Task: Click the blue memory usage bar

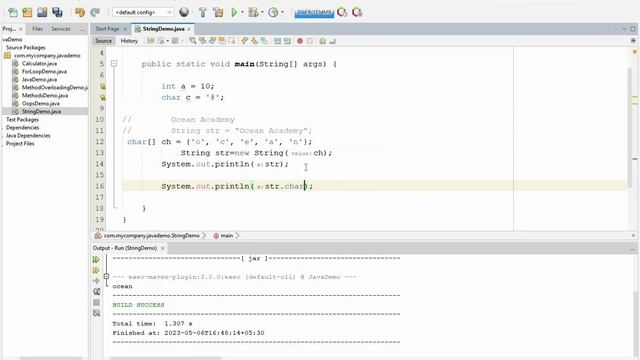Action: pyautogui.click(x=314, y=13)
